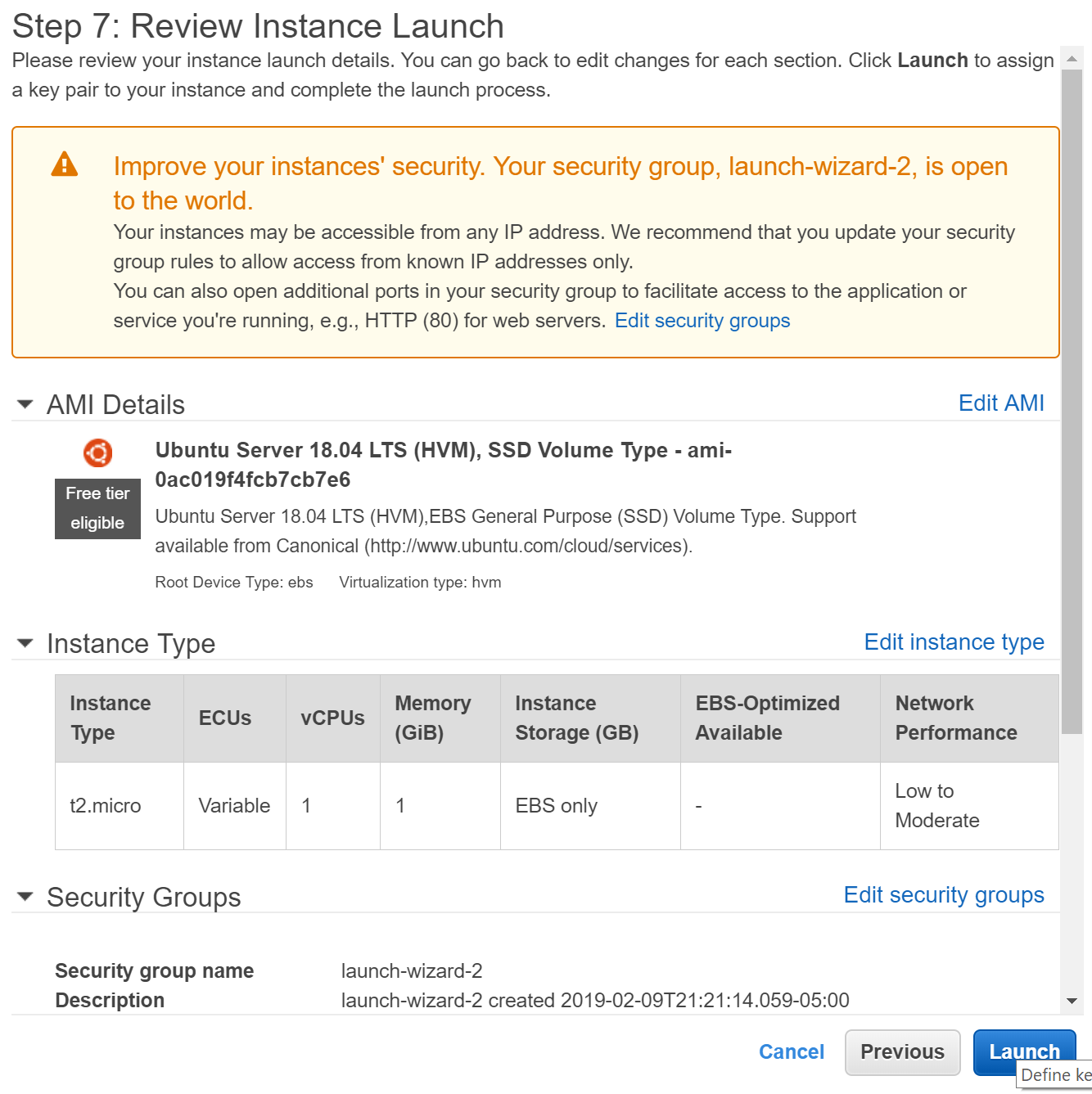Viewport: 1092px width, 1094px height.
Task: Click the Step 7: Review Instance Launch heading
Action: click(258, 26)
